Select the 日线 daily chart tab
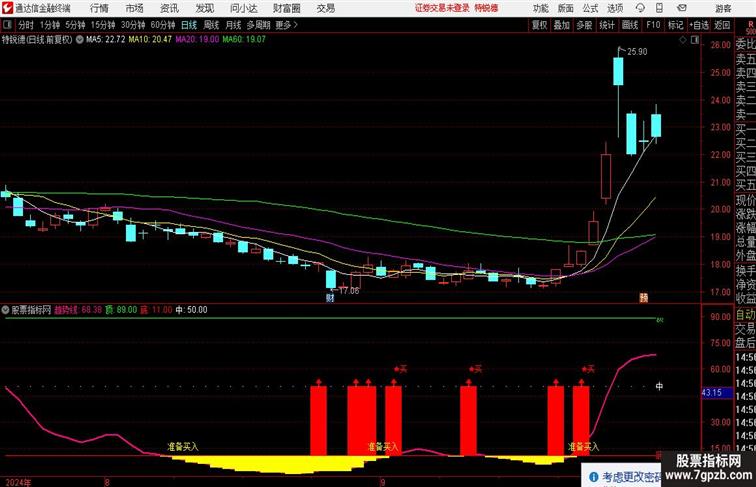 (189, 25)
